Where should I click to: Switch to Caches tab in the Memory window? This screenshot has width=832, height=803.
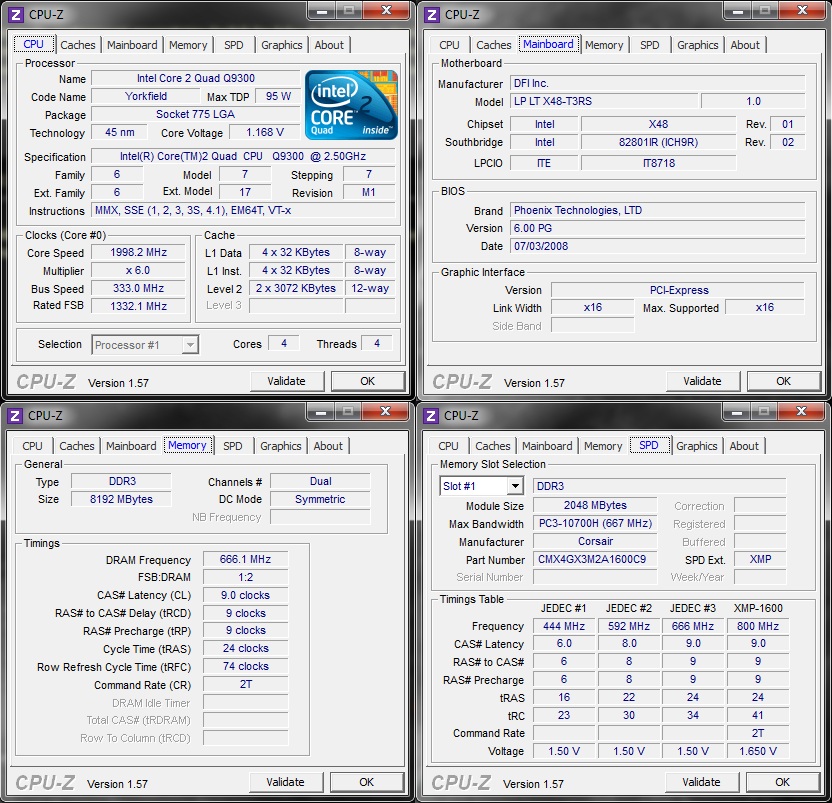[x=77, y=446]
